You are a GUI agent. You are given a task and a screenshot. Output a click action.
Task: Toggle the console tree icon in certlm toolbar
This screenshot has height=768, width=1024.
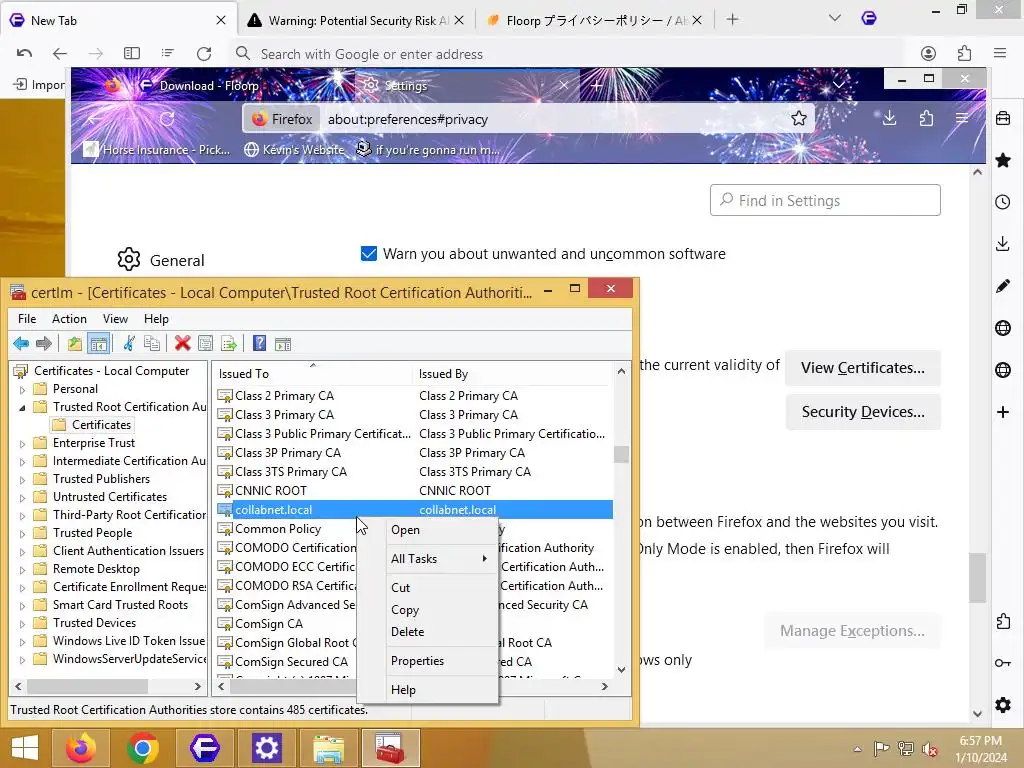click(x=99, y=344)
